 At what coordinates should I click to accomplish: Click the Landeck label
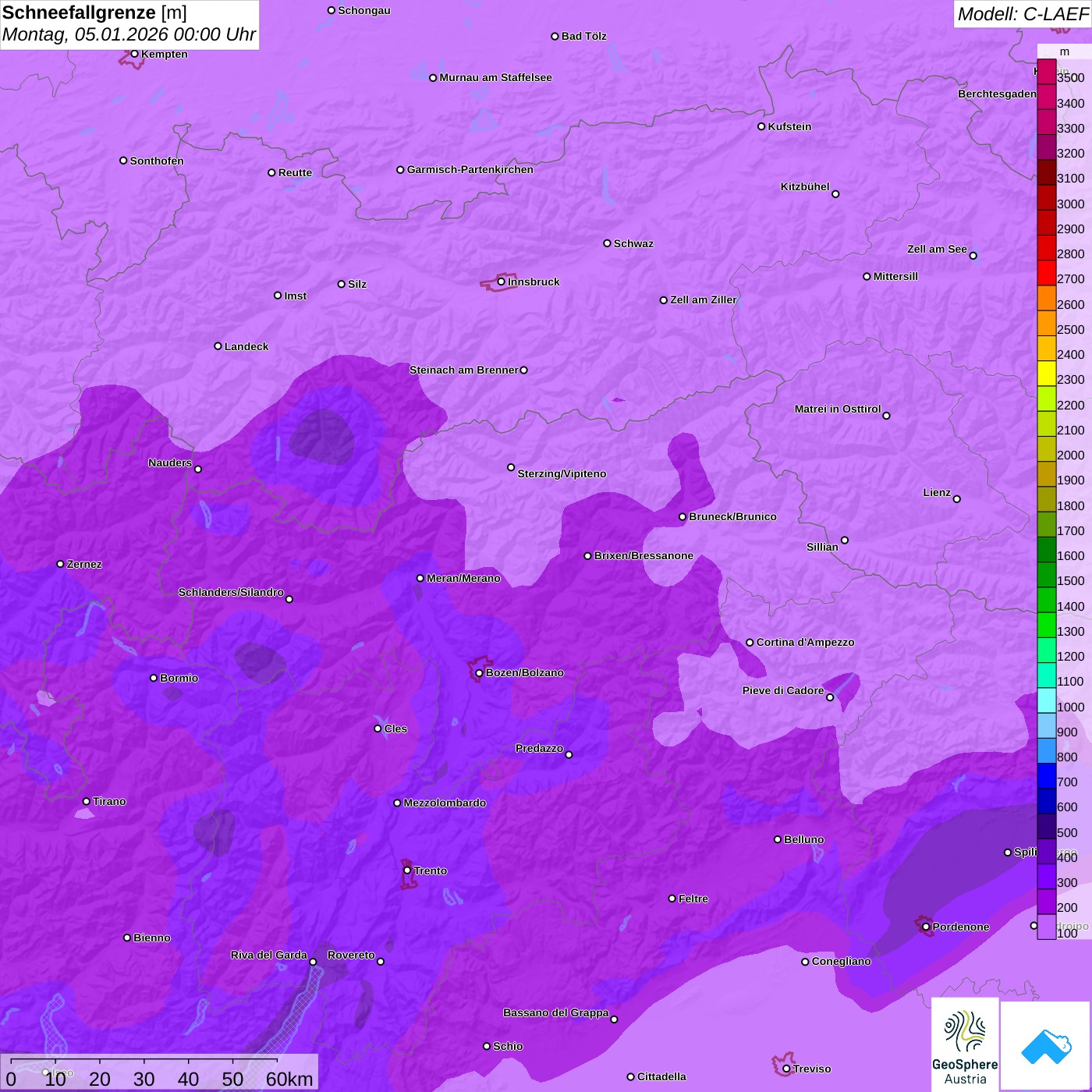(246, 346)
